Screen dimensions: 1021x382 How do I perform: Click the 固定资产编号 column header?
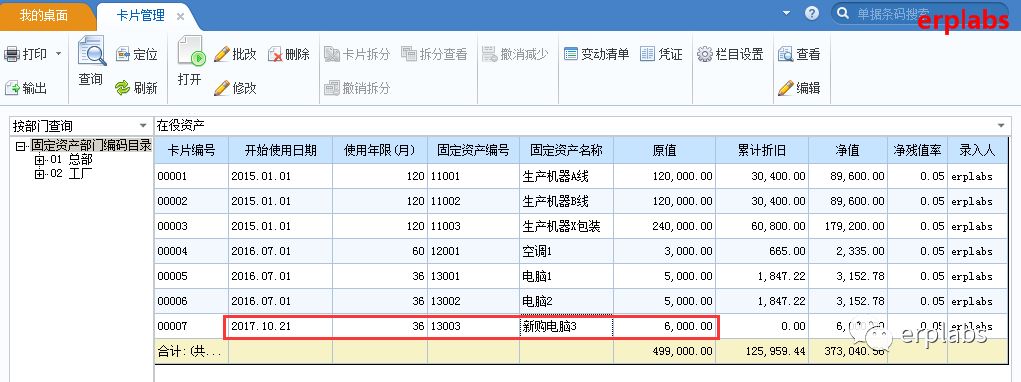pos(473,150)
